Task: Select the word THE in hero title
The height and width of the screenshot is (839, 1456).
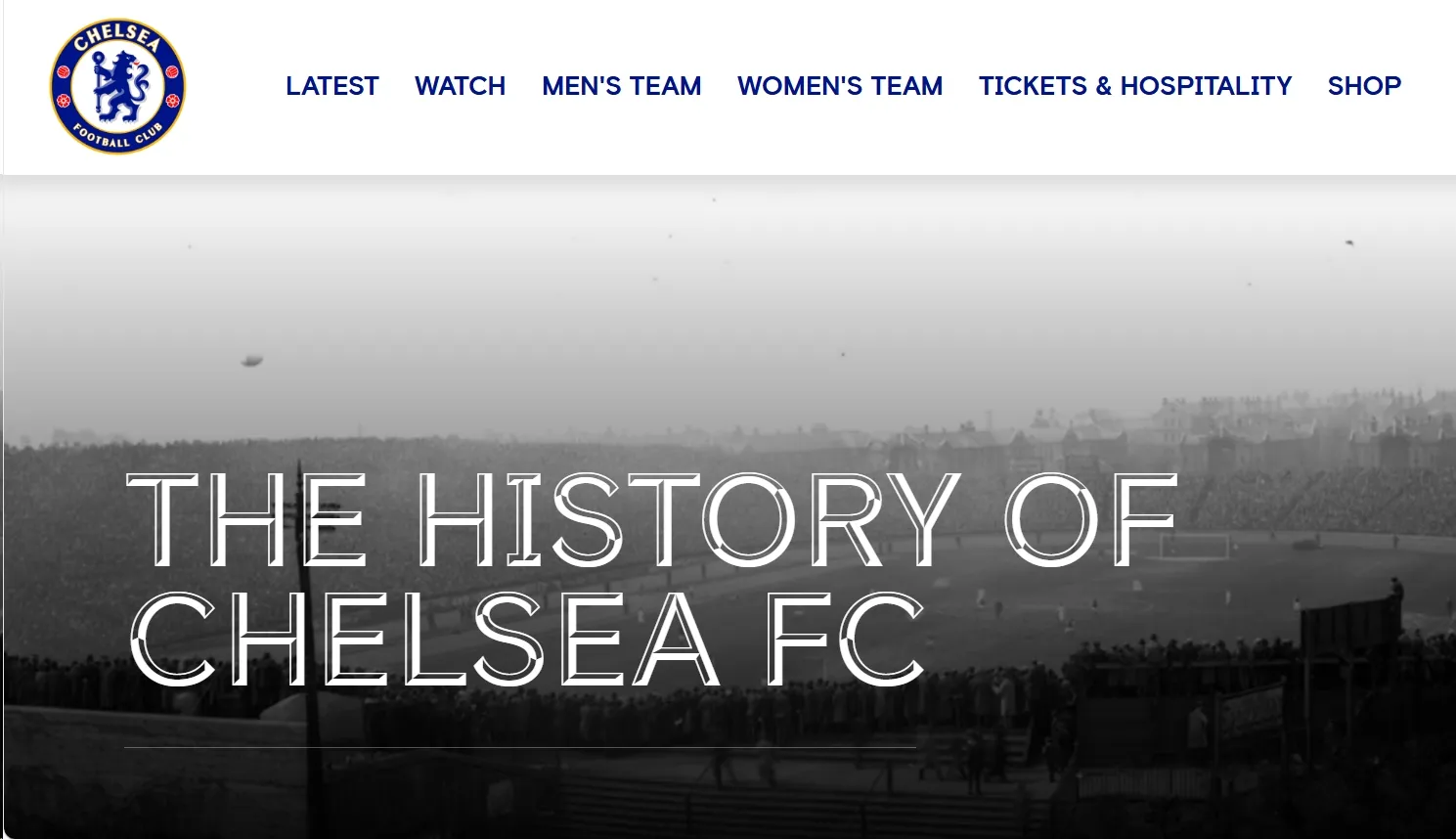Action: pyautogui.click(x=247, y=519)
